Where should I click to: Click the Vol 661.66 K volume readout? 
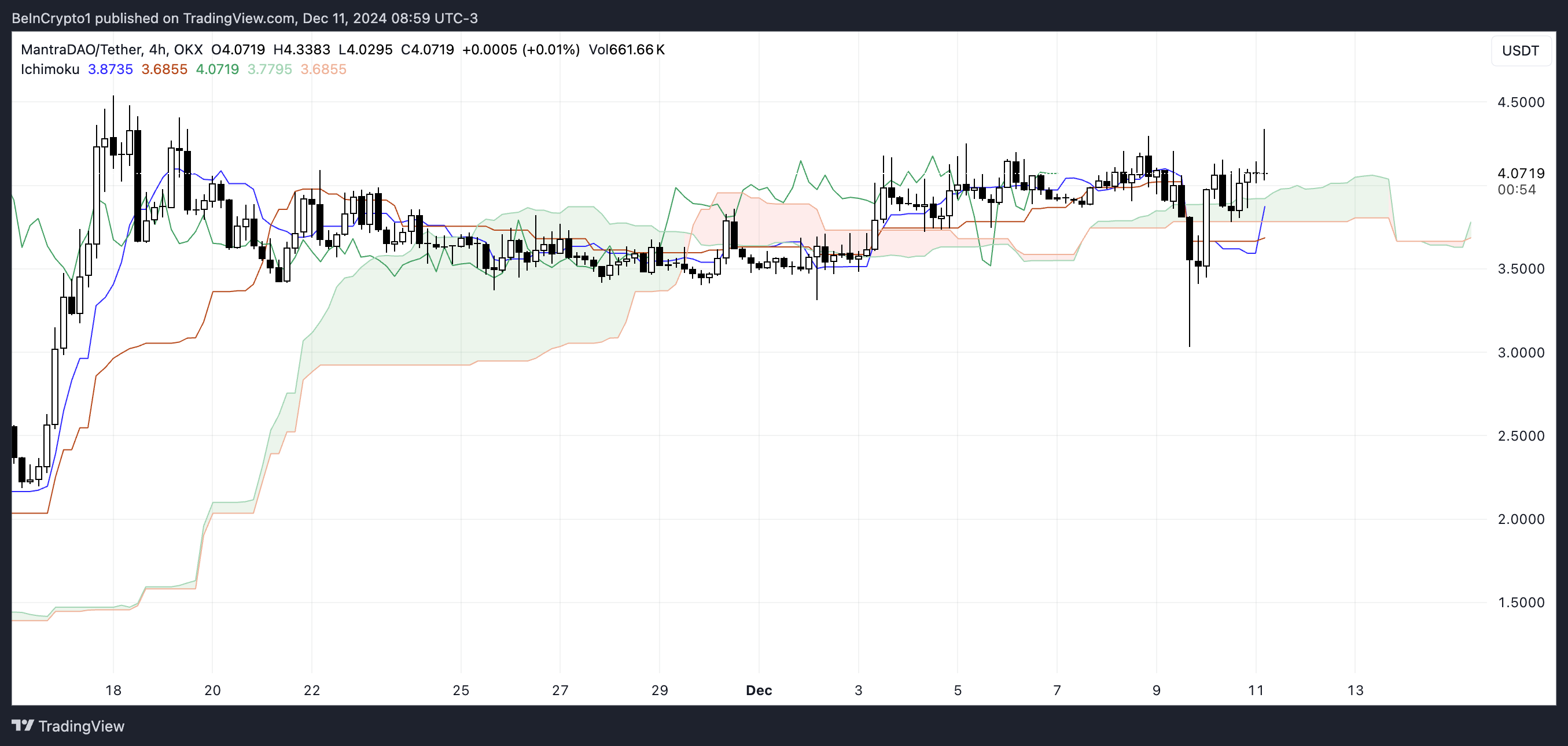[x=627, y=49]
